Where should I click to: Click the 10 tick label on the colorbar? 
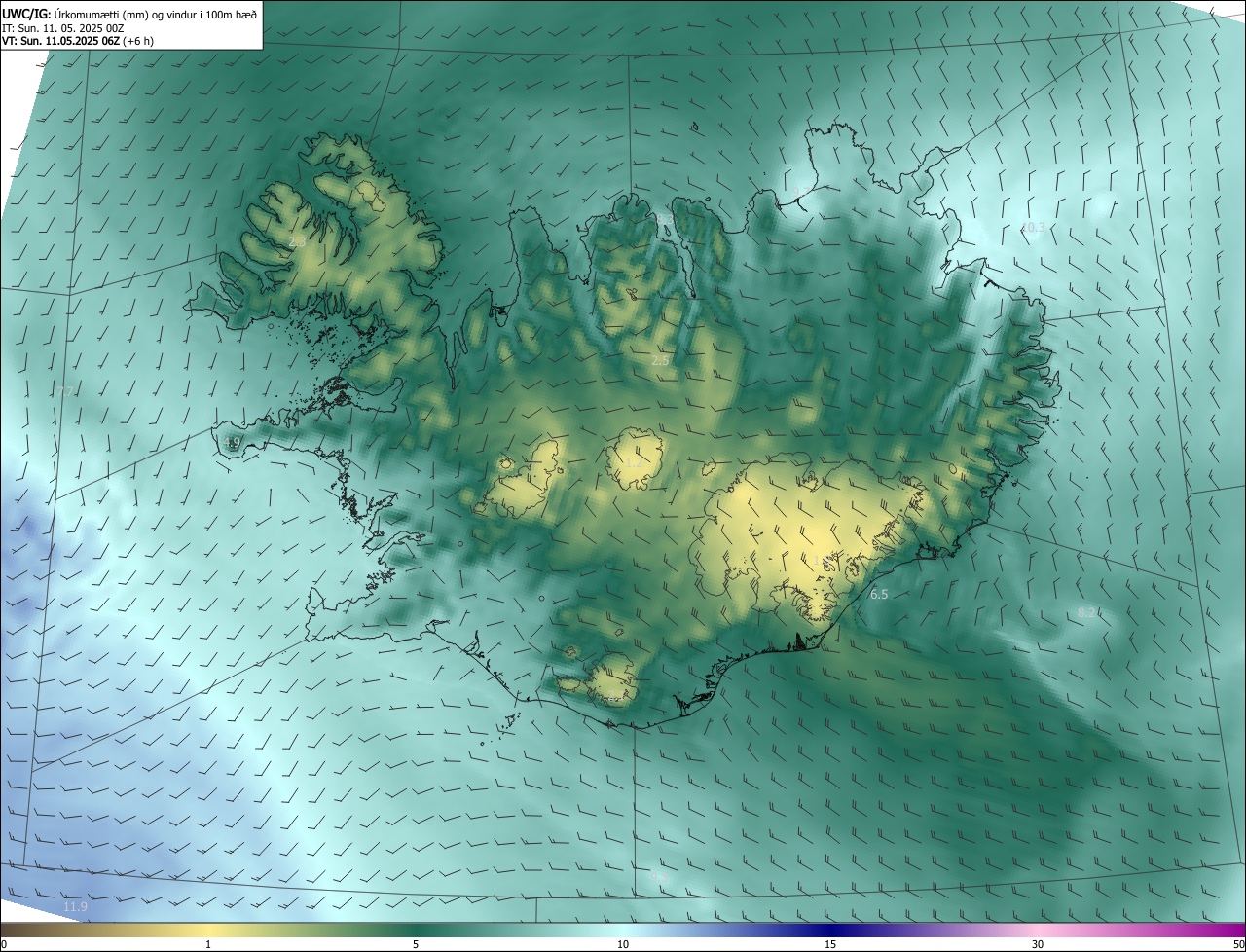coord(623,944)
